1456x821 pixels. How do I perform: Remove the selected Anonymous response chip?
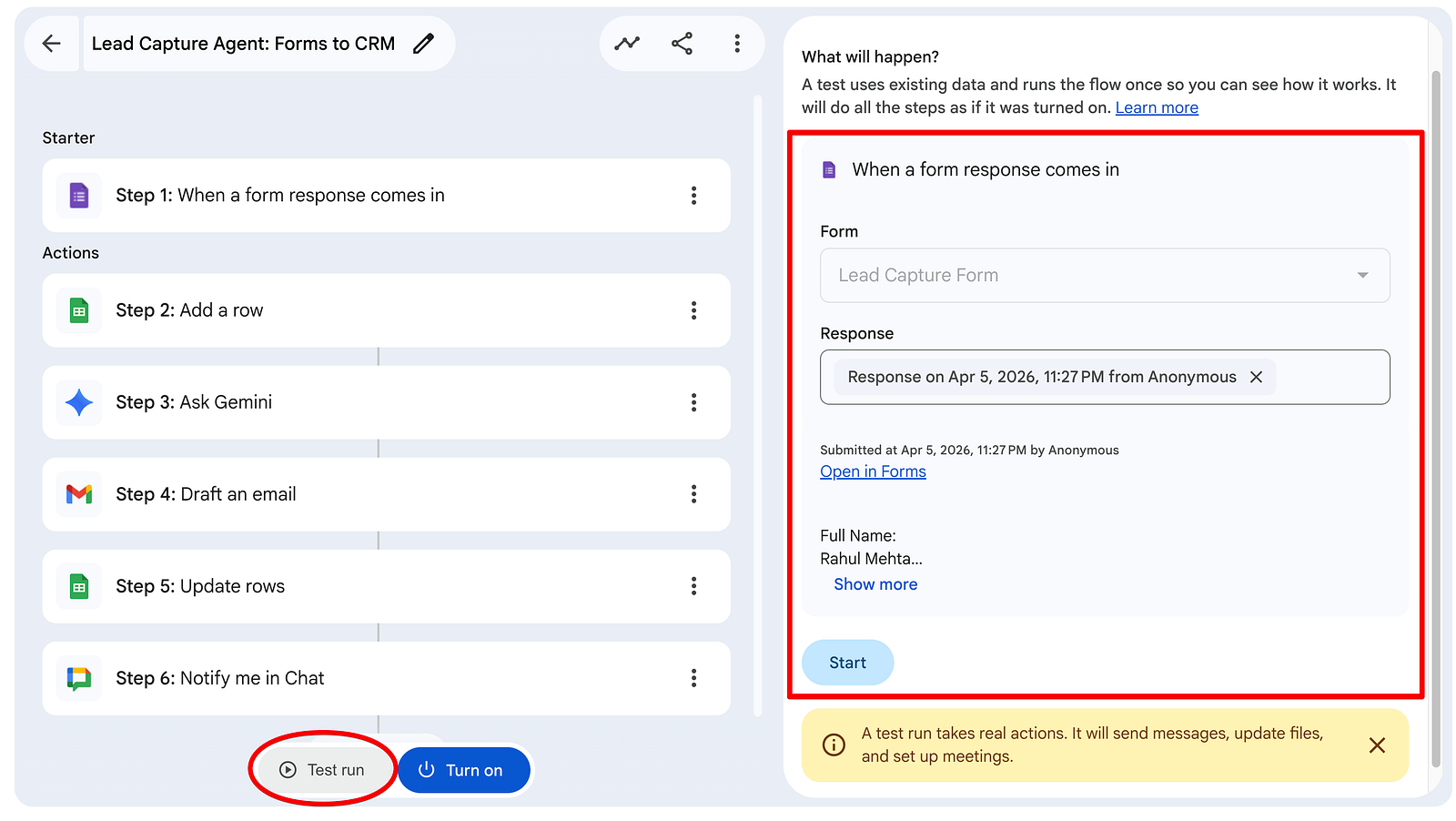[1256, 377]
